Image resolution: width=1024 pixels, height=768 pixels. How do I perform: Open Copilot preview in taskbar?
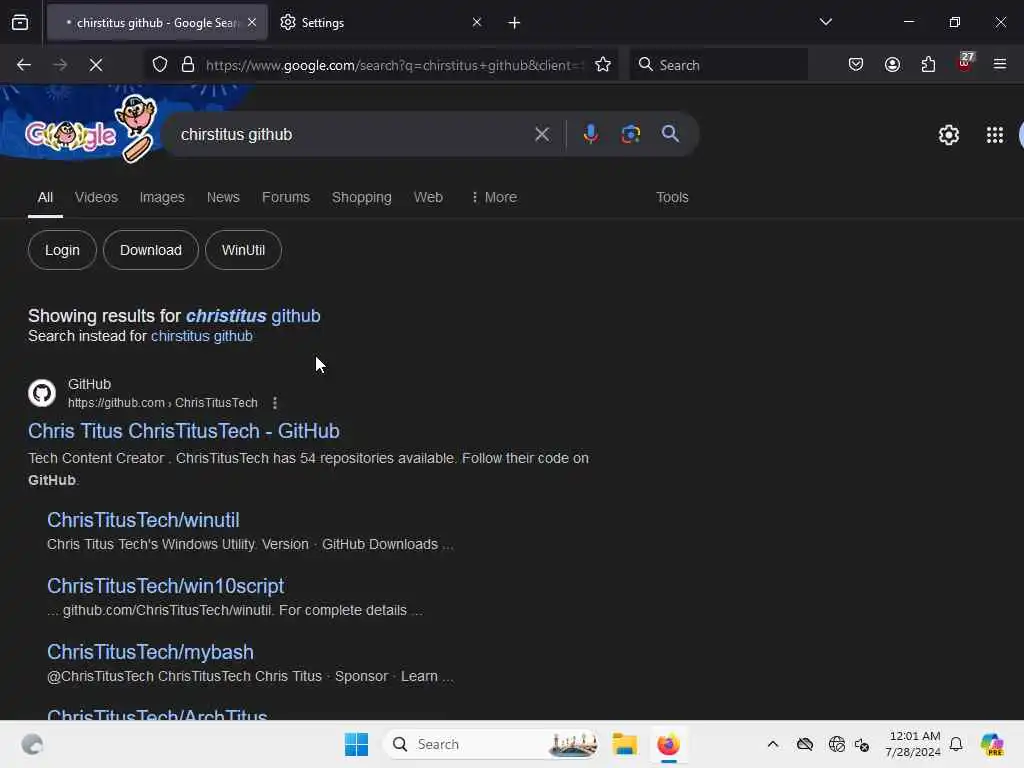(992, 744)
